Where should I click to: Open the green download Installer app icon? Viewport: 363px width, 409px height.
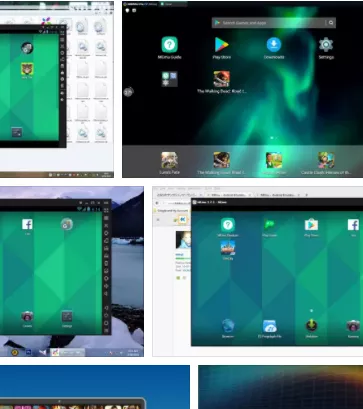point(311,326)
